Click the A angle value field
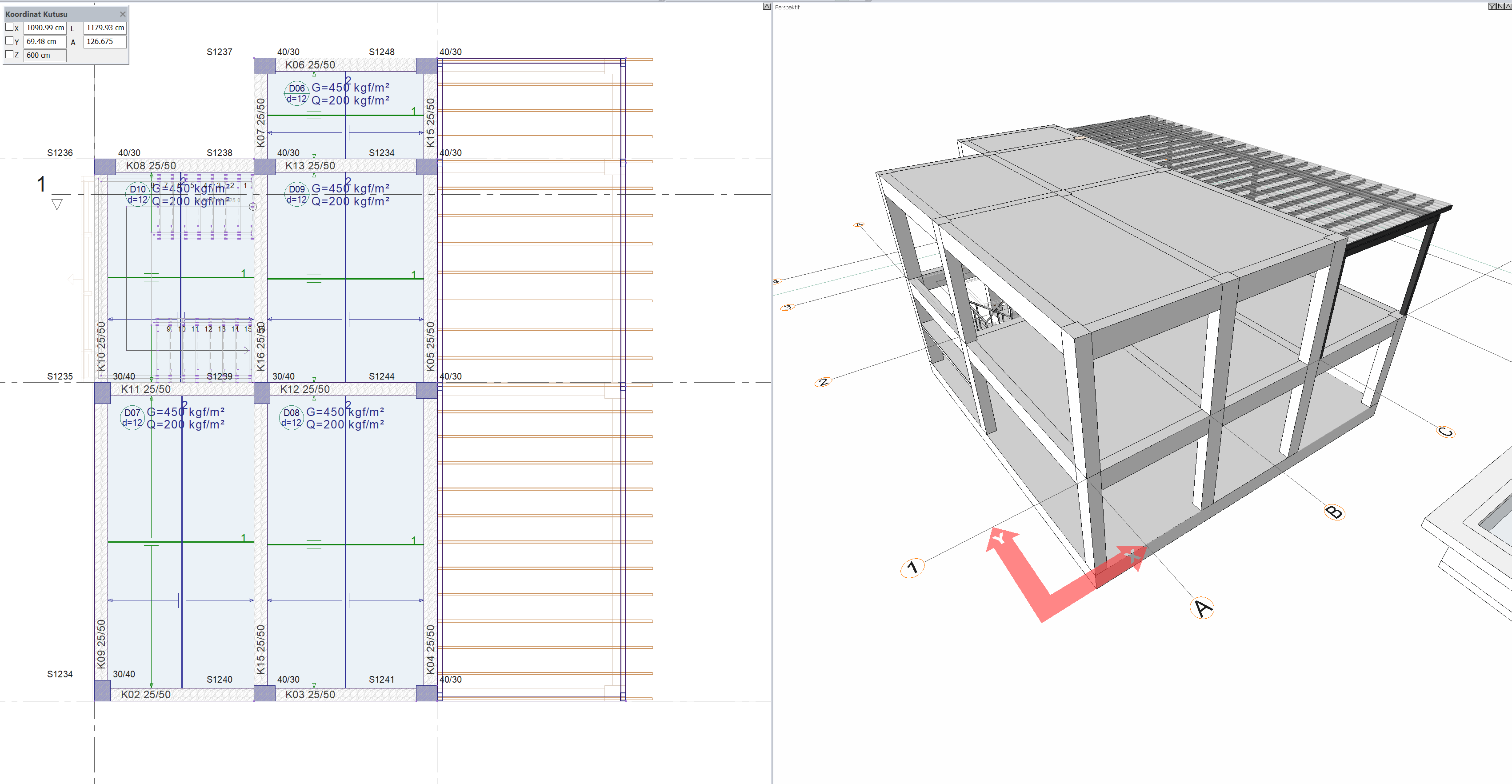The image size is (1512, 784). tap(105, 42)
